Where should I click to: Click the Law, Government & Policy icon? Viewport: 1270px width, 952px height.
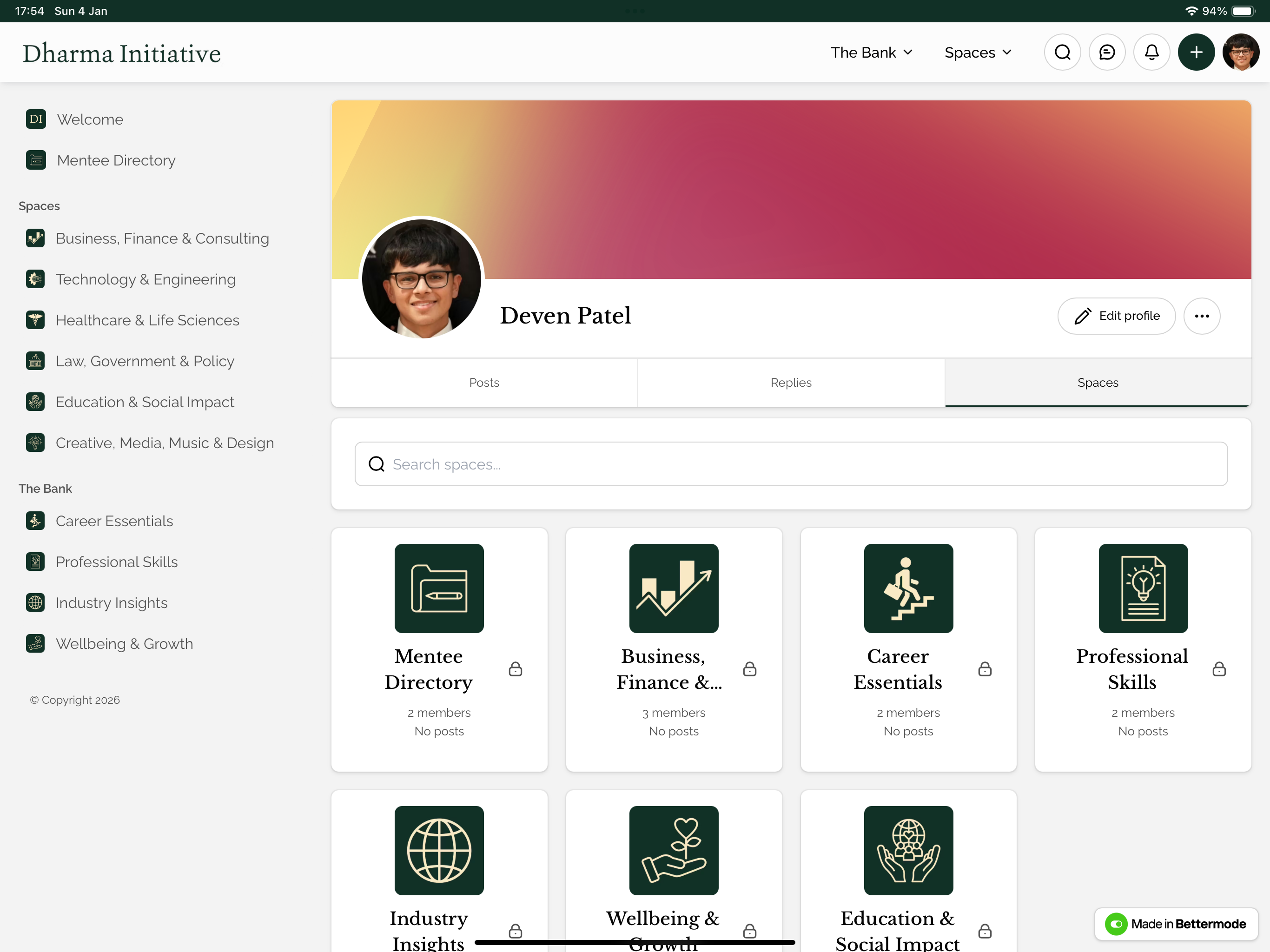35,361
